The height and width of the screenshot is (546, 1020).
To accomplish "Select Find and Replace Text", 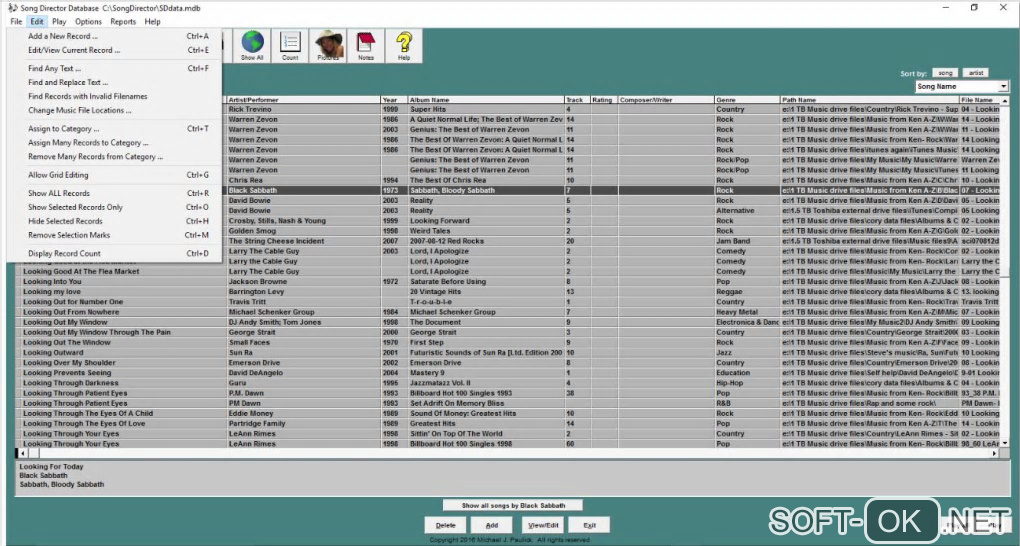I will pyautogui.click(x=114, y=83).
